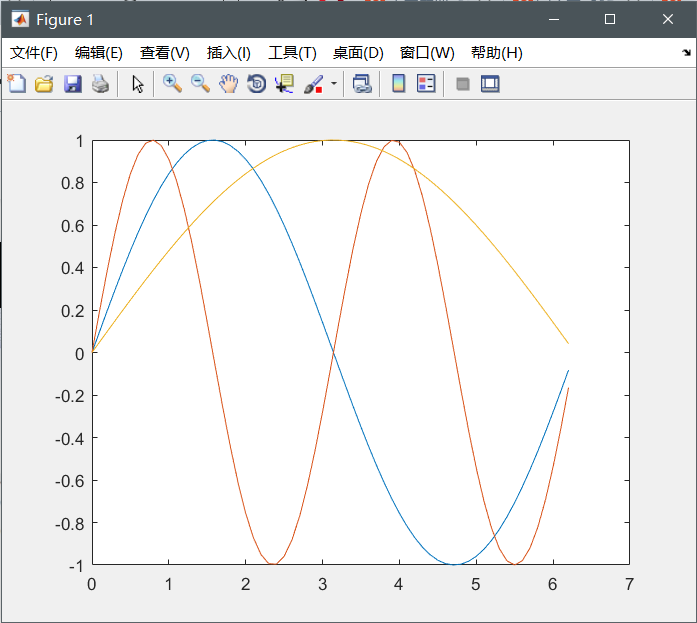Click the x-axis label 3
The image size is (697, 623).
[322, 584]
